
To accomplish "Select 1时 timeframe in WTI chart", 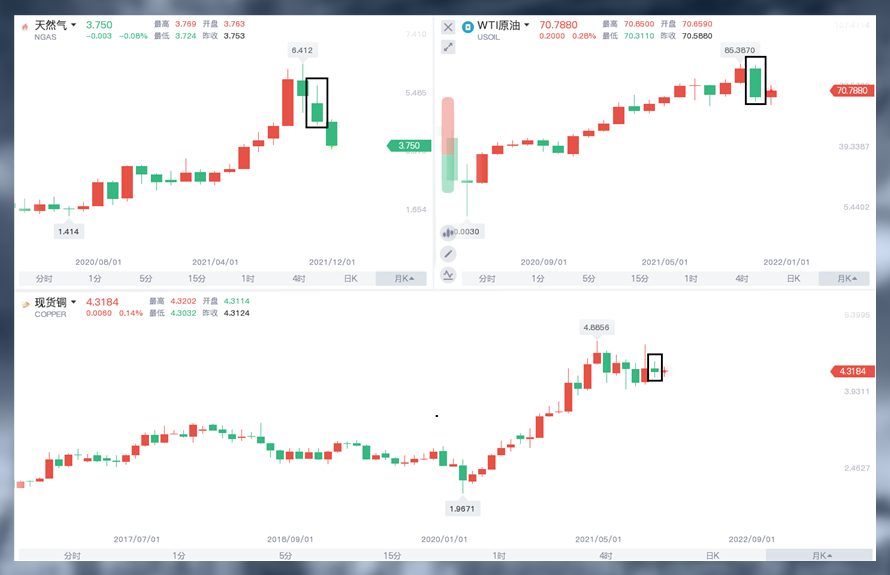I will (691, 279).
